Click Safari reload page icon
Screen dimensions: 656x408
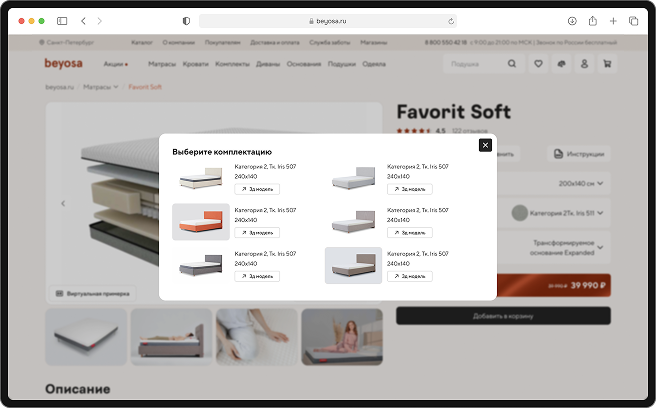coord(451,21)
